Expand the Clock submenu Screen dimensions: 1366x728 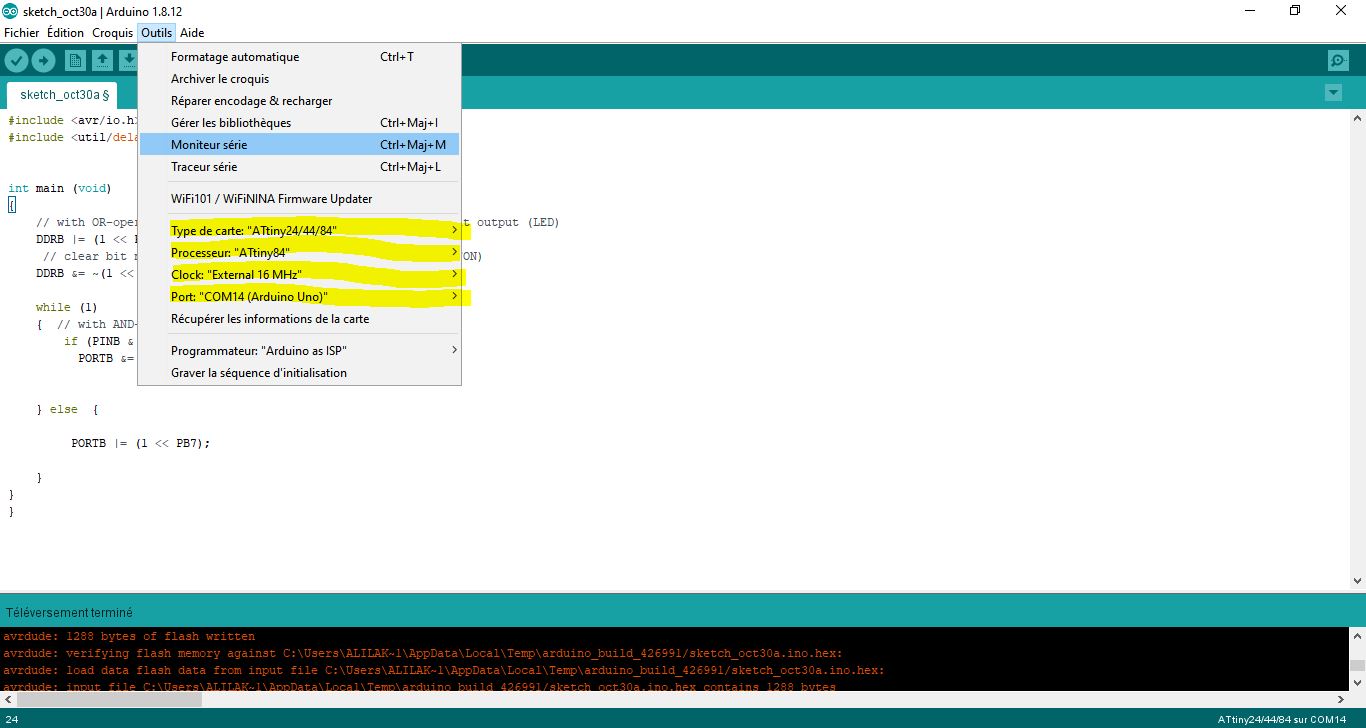(x=300, y=275)
